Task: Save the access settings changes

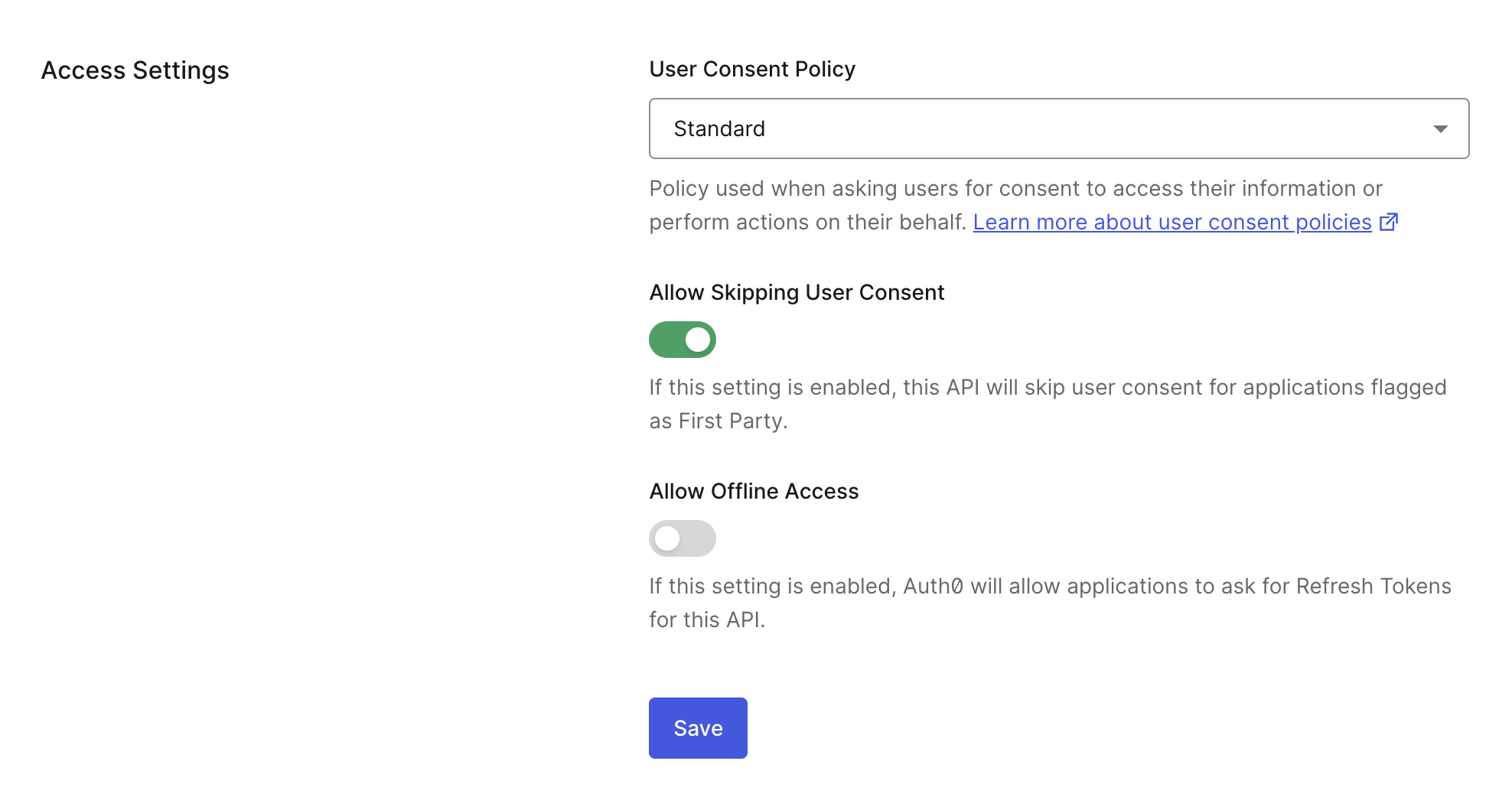Action: coord(697,727)
